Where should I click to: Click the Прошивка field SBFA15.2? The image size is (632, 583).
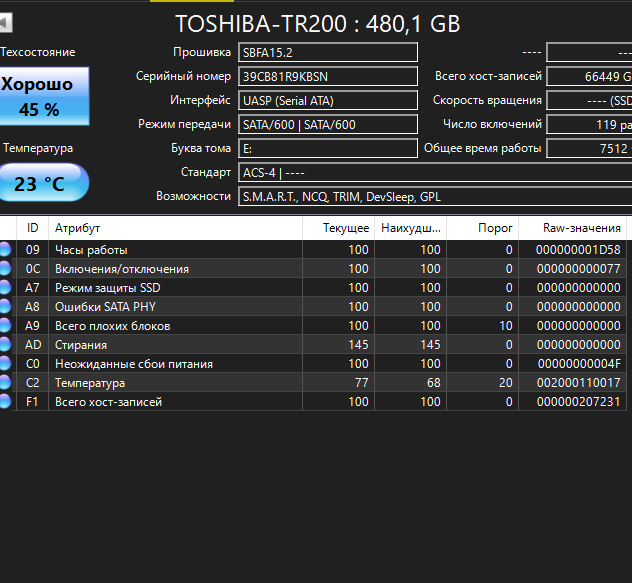point(328,52)
